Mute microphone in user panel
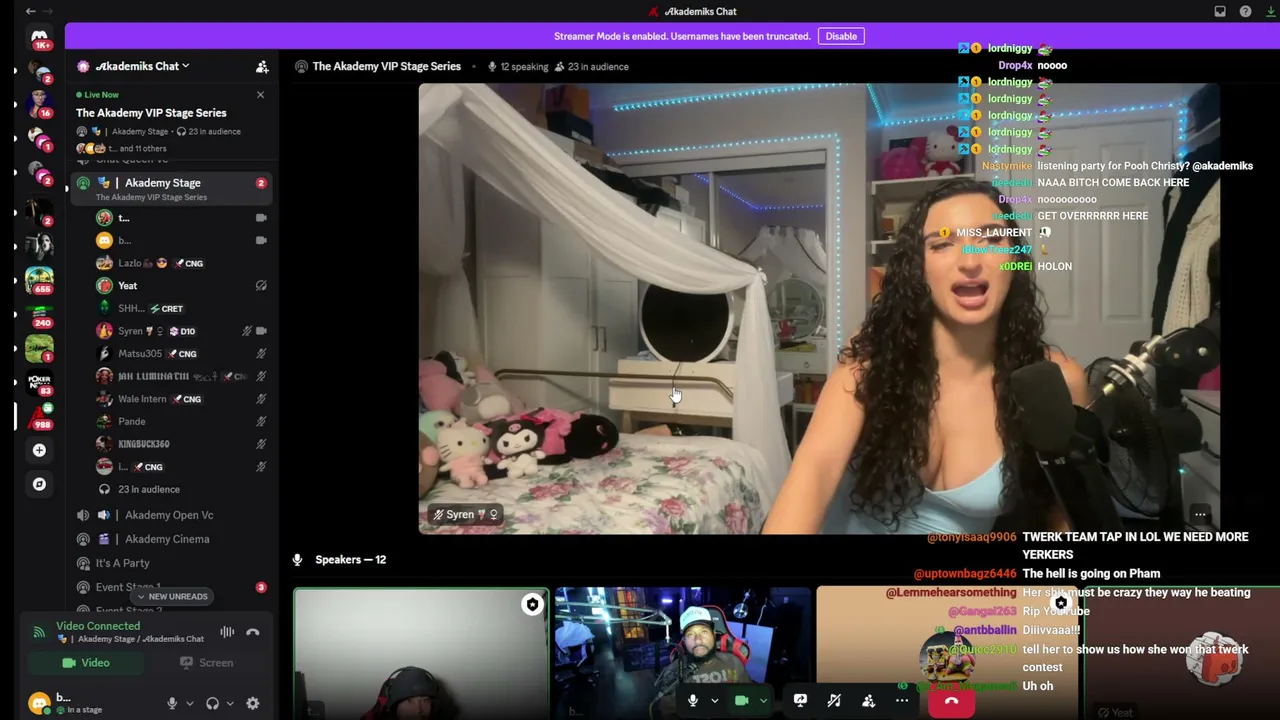Image resolution: width=1280 pixels, height=720 pixels. pos(172,704)
